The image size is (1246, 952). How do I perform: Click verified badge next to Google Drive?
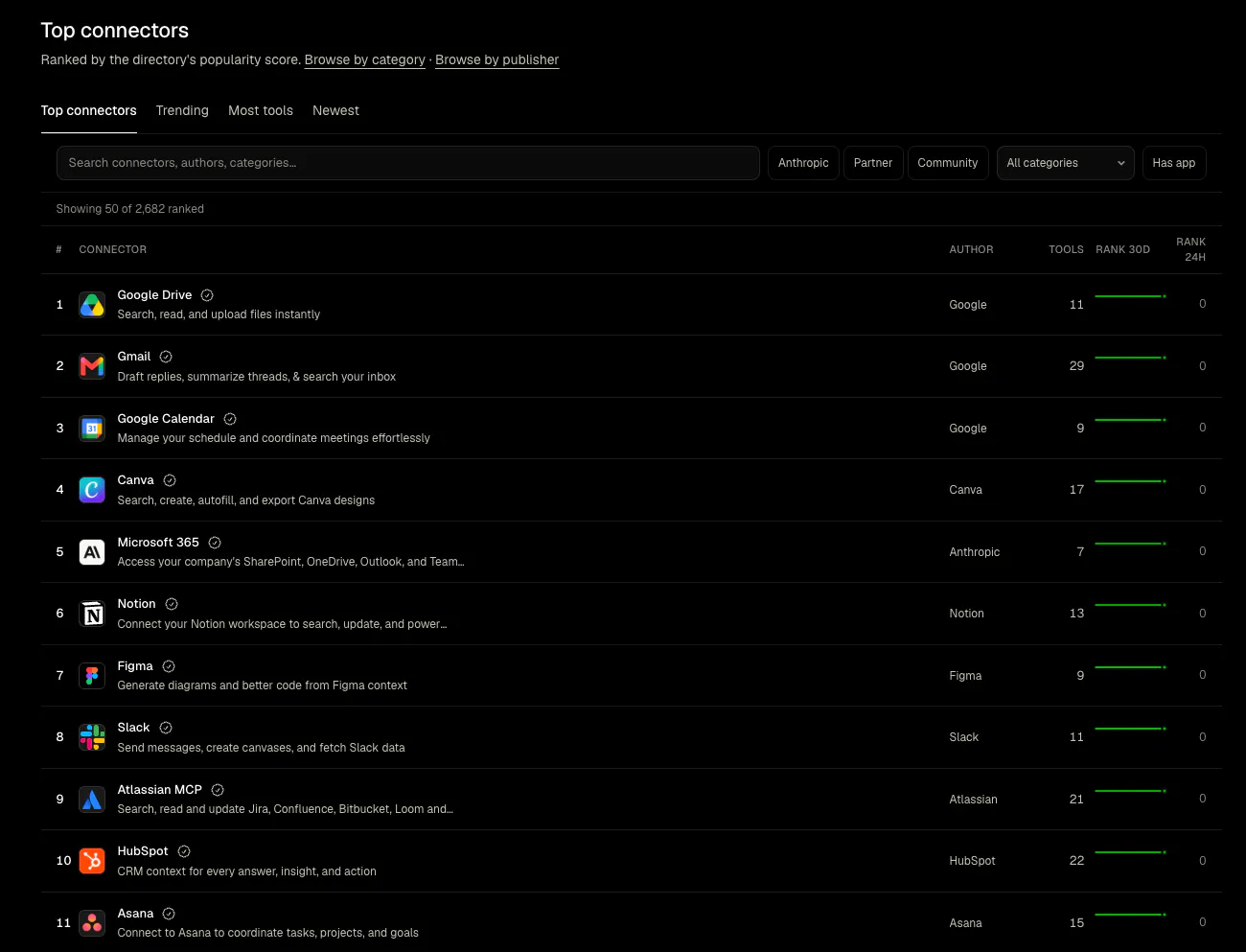(207, 295)
